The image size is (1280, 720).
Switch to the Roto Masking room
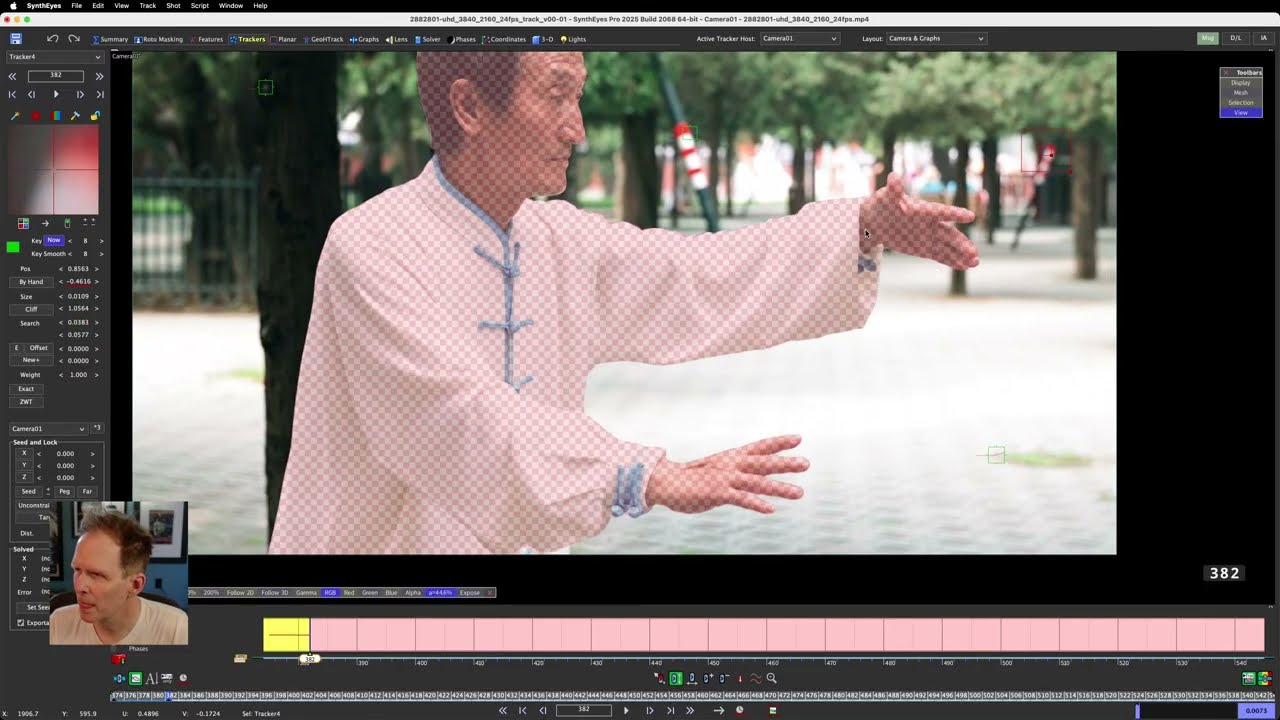coord(158,39)
